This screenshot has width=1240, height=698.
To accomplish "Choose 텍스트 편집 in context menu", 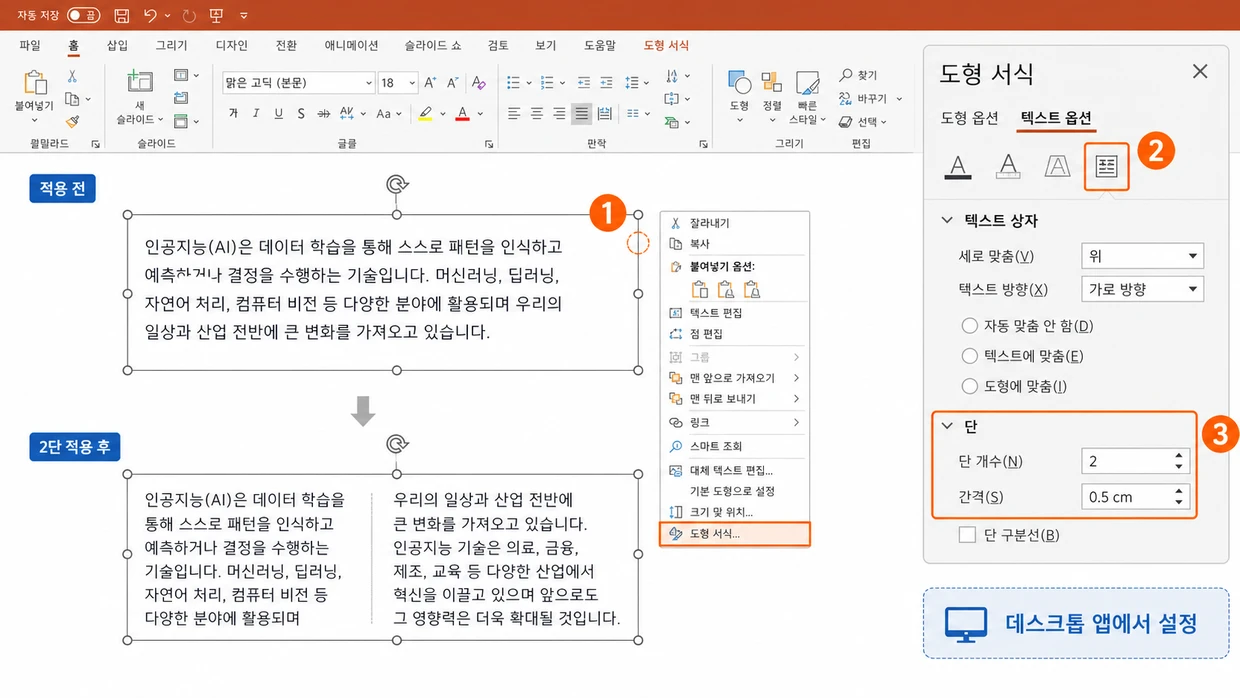I will [735, 313].
